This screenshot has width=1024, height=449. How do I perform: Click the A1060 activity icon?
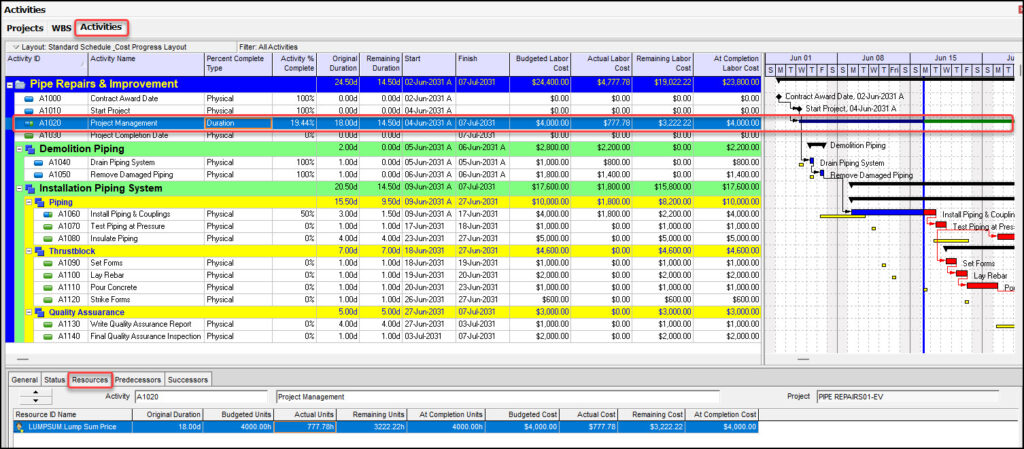(48, 214)
